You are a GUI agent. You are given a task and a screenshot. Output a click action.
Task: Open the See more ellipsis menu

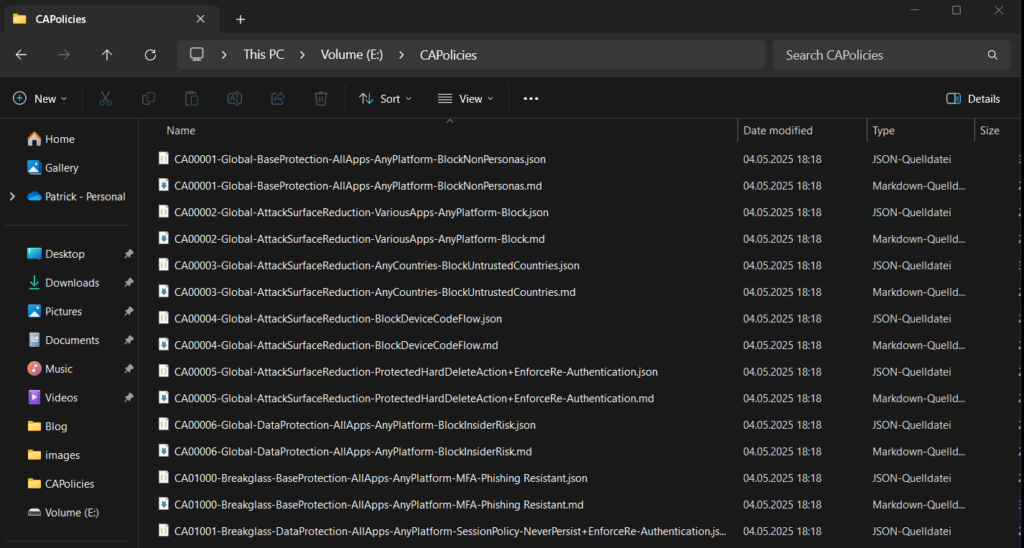click(531, 99)
